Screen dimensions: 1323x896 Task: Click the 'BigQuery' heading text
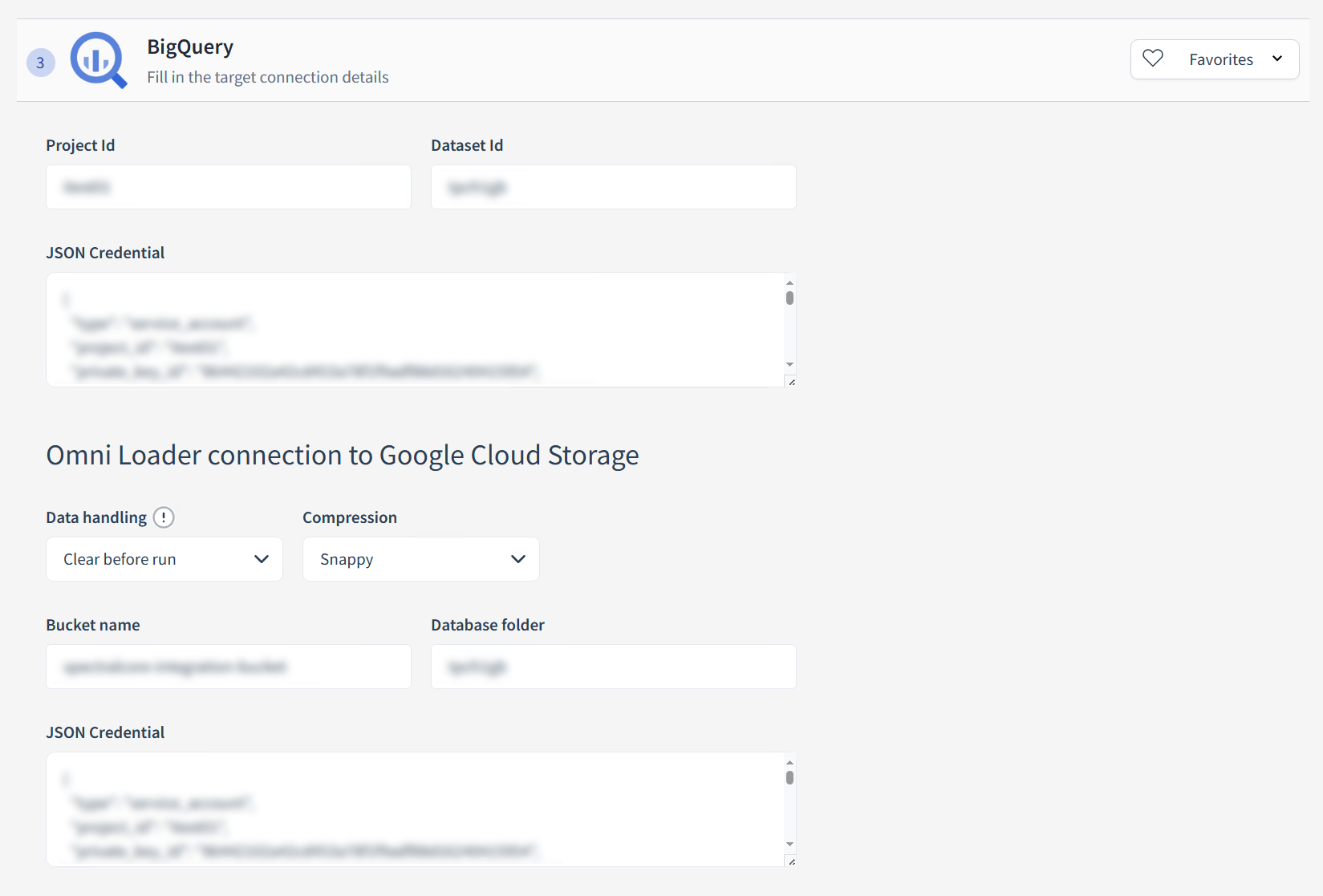click(x=190, y=47)
